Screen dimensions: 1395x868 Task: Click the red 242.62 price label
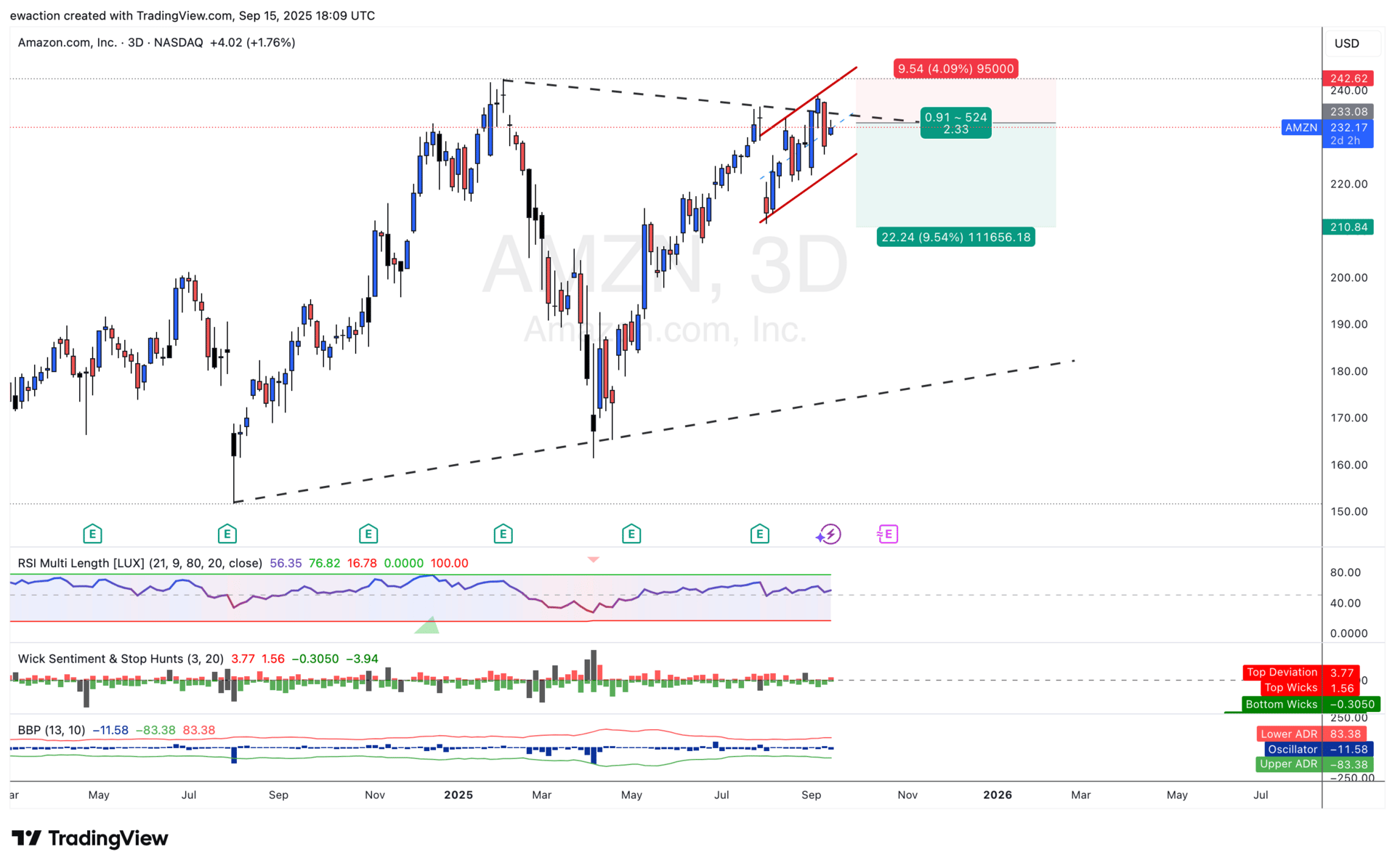pyautogui.click(x=1348, y=78)
